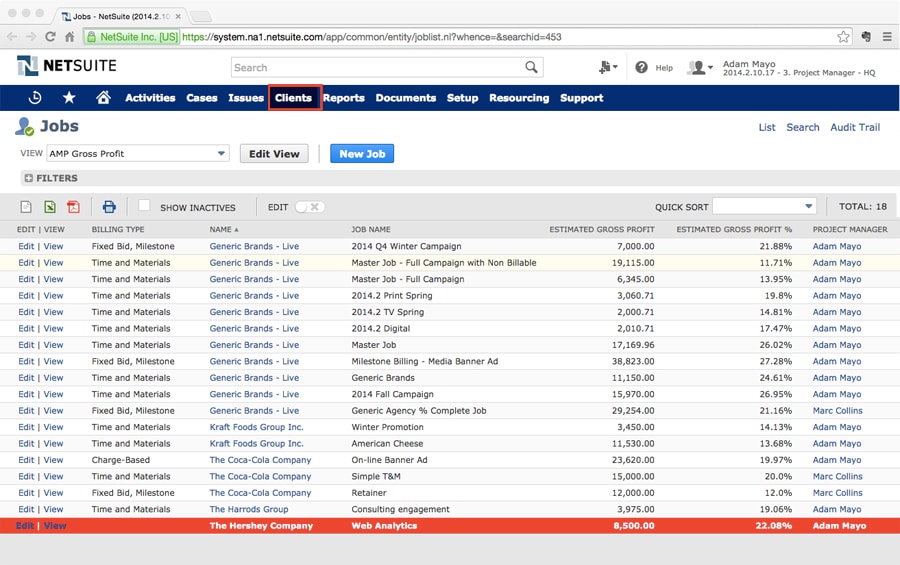Image resolution: width=900 pixels, height=565 pixels.
Task: Toggle the inline Edit switch
Action: 309,207
